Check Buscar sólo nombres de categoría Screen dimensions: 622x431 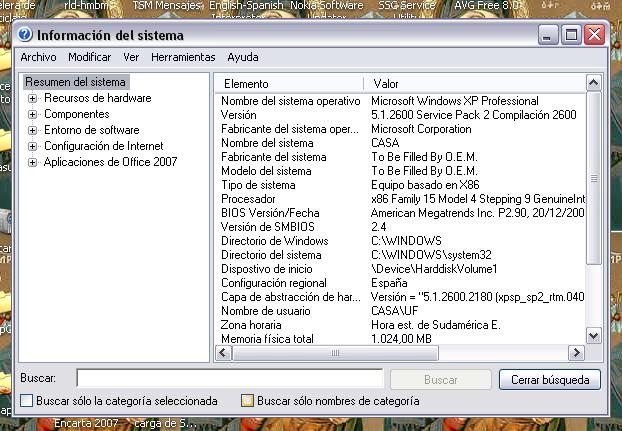(247, 401)
